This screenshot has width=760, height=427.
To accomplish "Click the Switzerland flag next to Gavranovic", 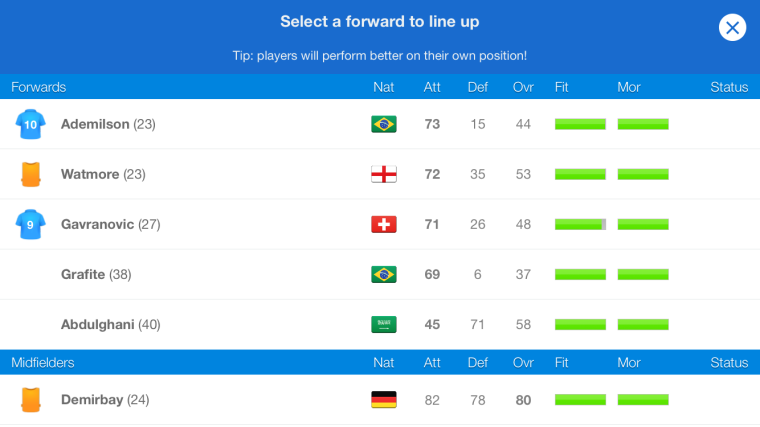I will [384, 224].
